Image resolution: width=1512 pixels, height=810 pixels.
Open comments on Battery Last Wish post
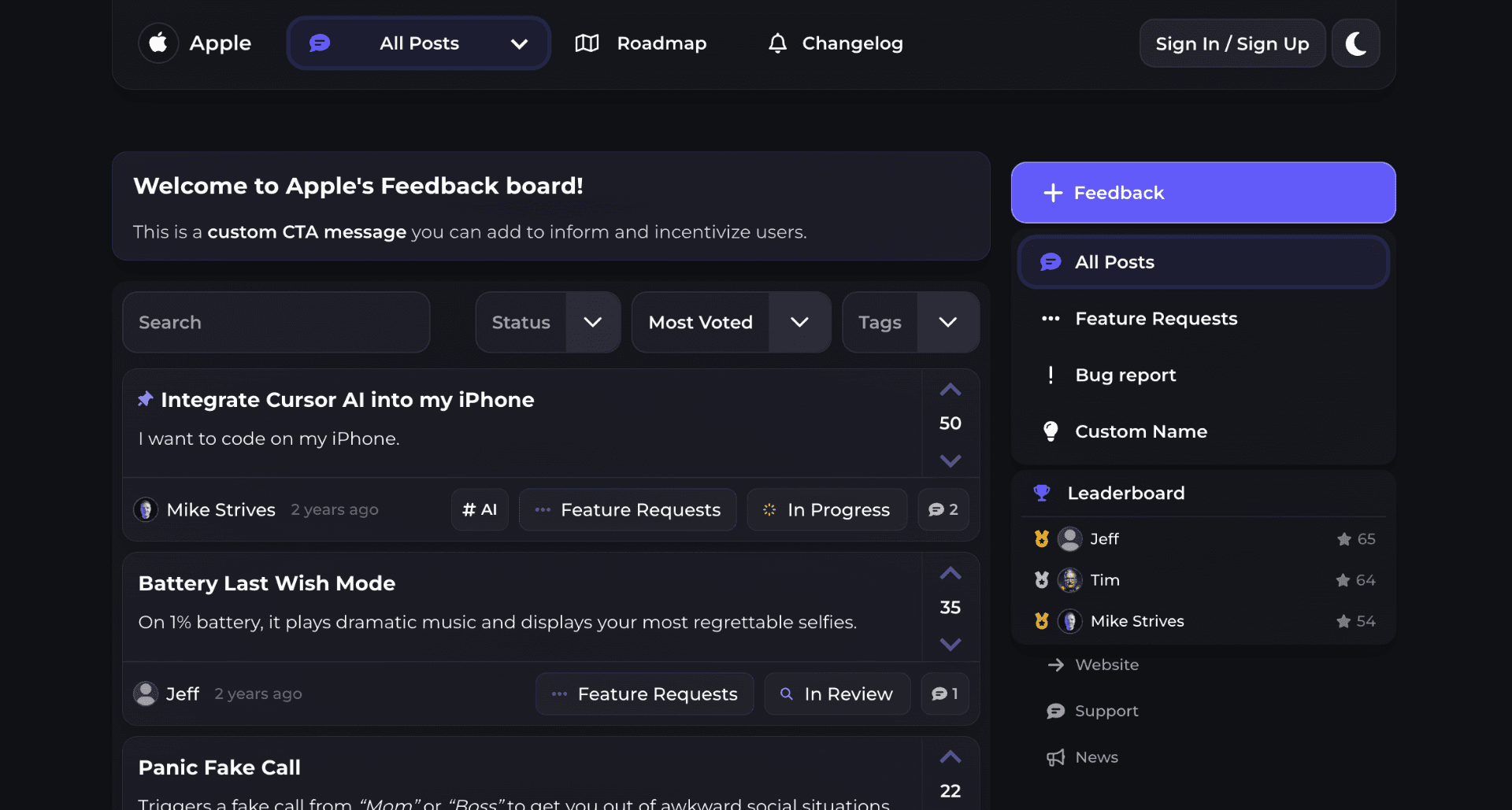pos(945,694)
